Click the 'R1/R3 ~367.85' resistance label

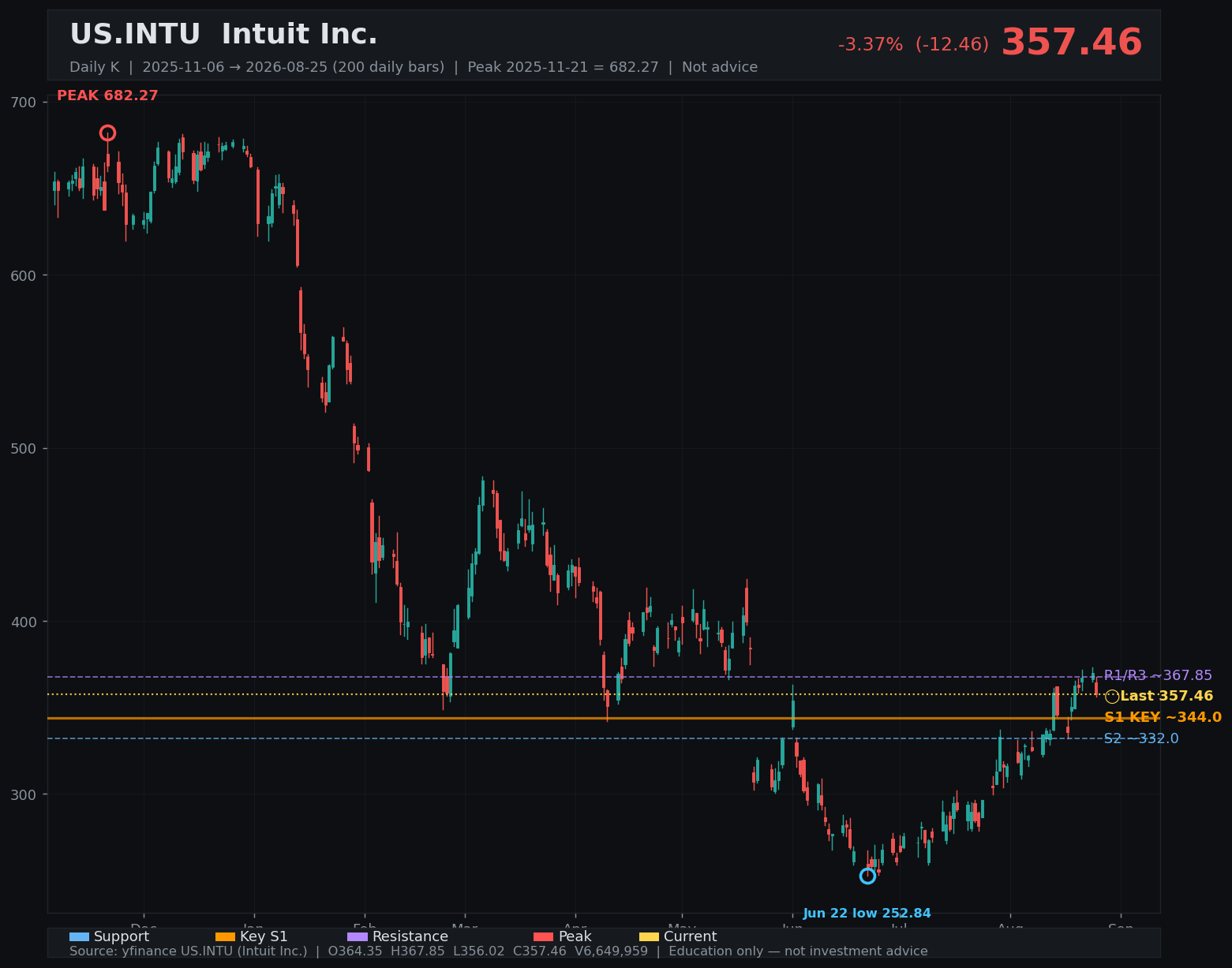pyautogui.click(x=1158, y=675)
